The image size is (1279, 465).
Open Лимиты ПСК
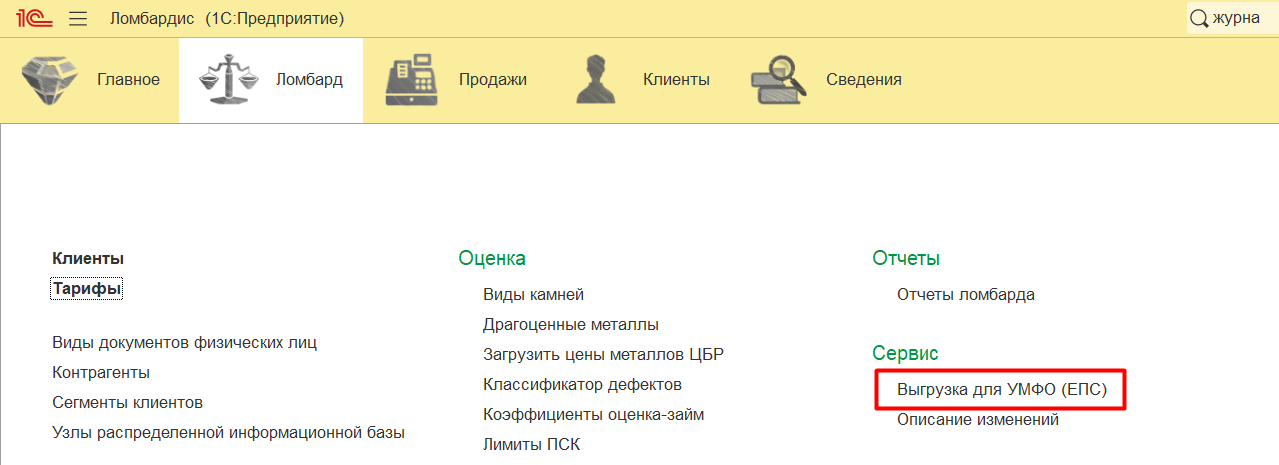click(x=531, y=444)
